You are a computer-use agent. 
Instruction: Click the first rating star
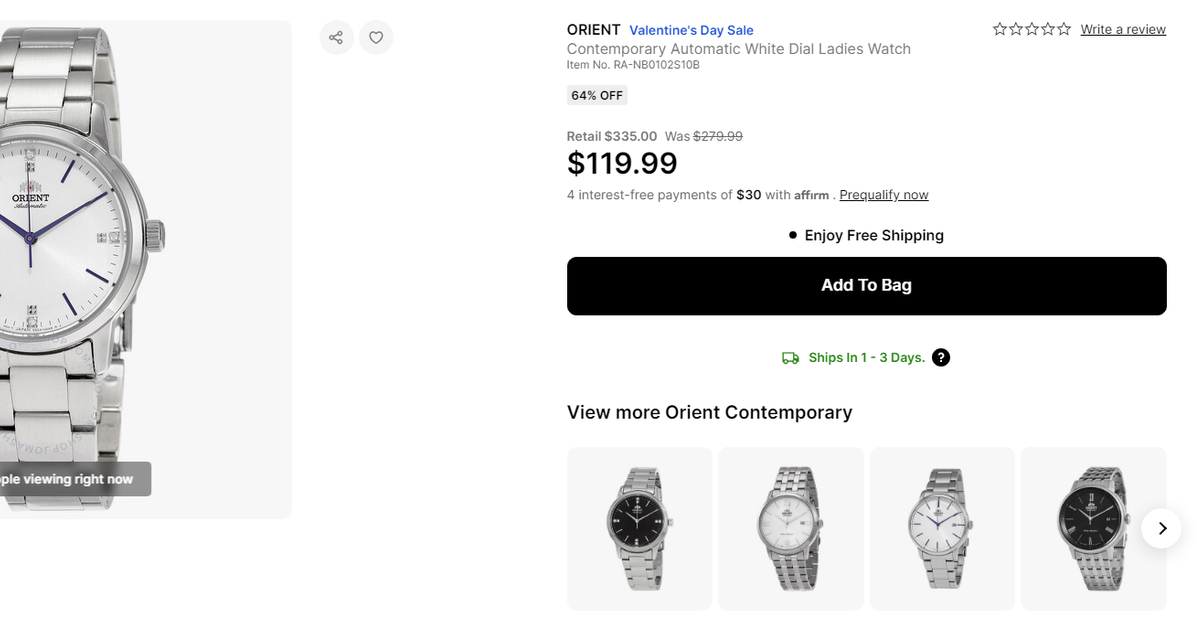point(1000,29)
